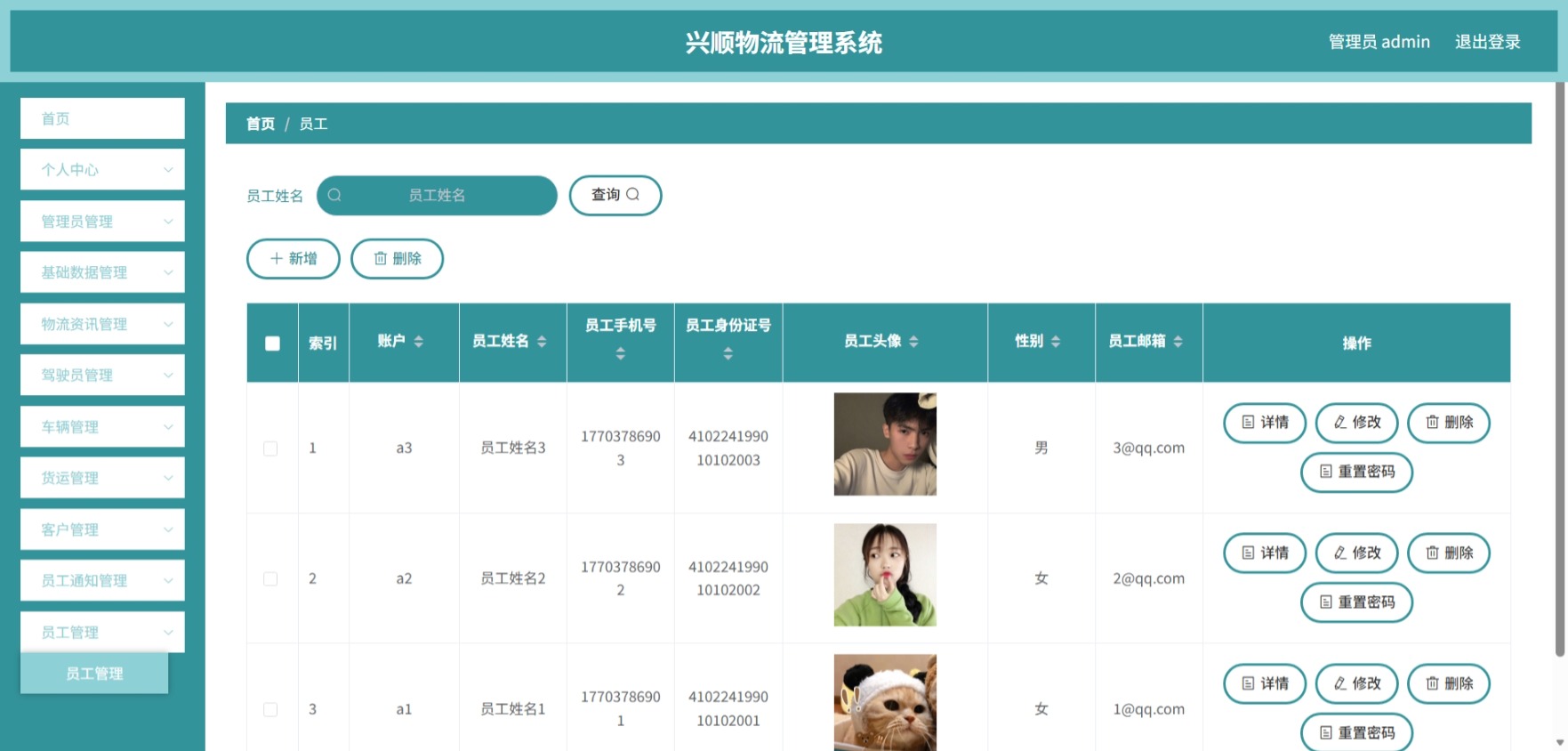Expand the 管理员管理 sidebar menu
Image resolution: width=1568 pixels, height=751 pixels.
tap(102, 222)
